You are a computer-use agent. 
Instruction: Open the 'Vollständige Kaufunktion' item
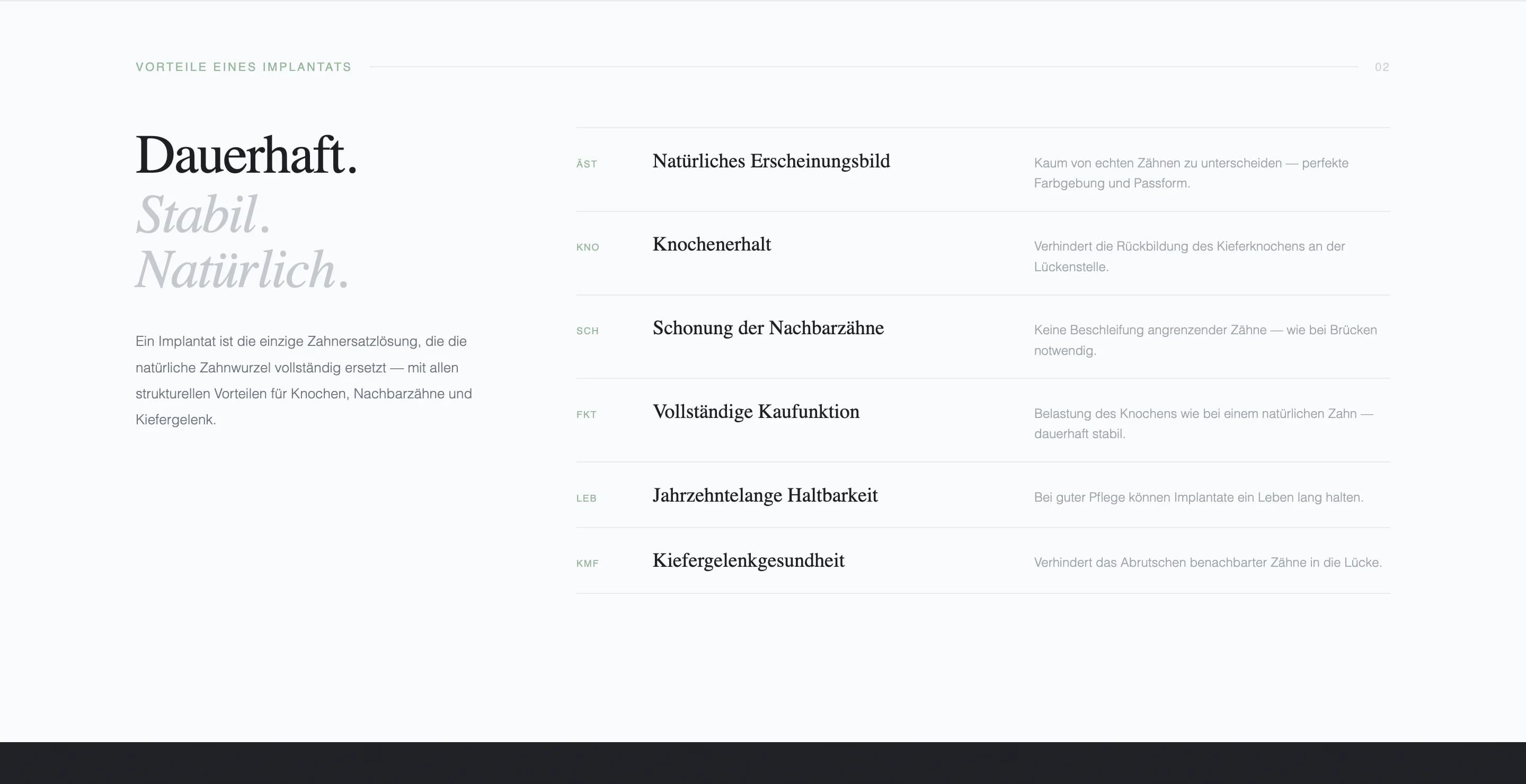(x=755, y=412)
